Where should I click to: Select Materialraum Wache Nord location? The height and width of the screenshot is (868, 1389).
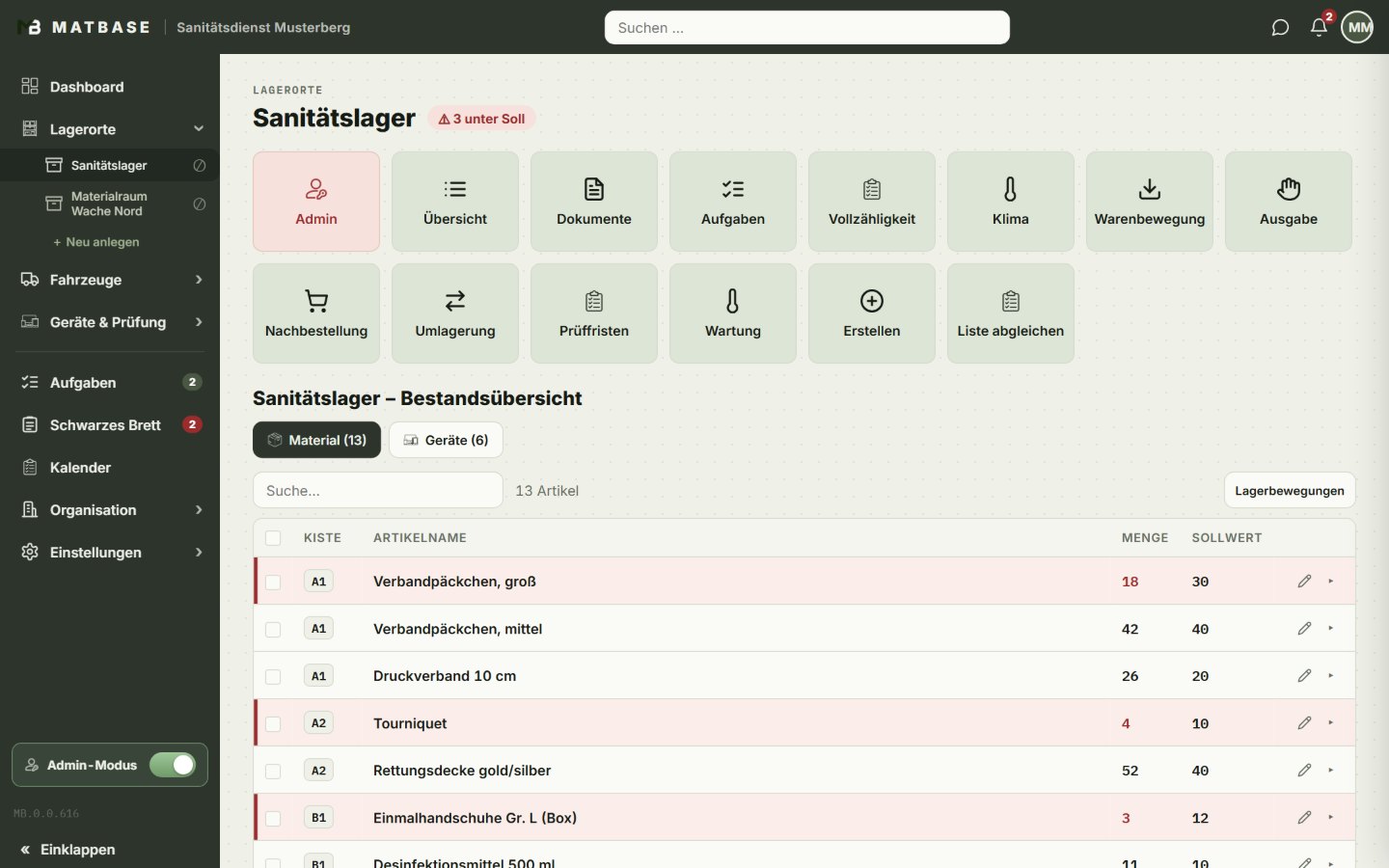(x=108, y=203)
